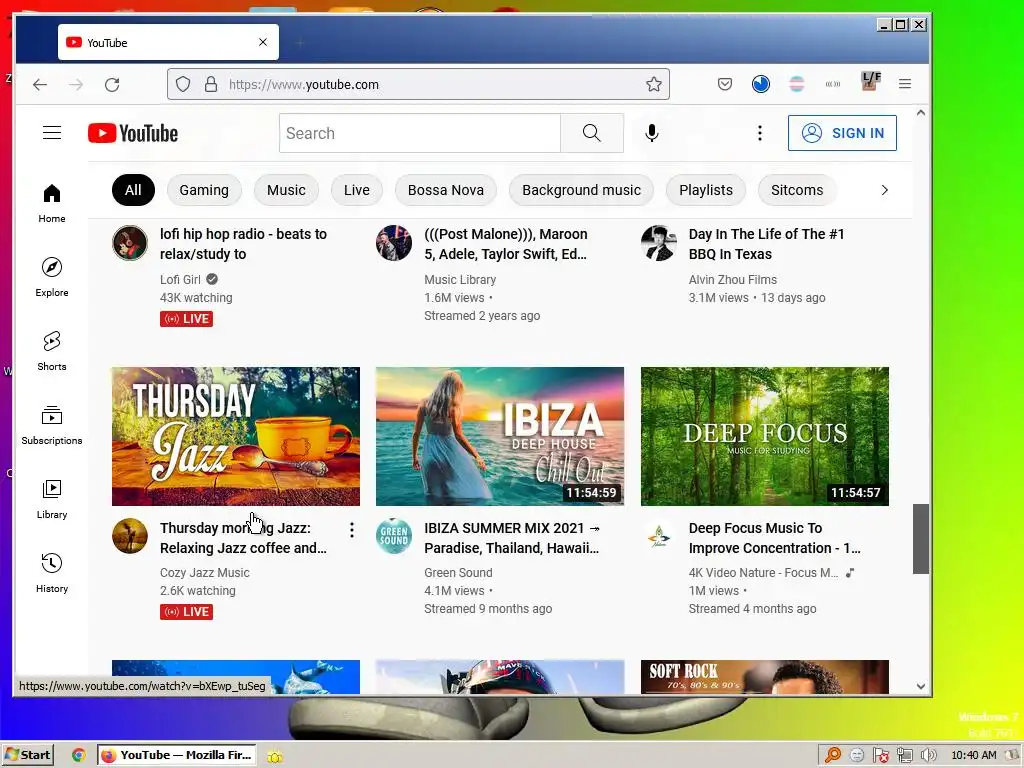
Task: Open History in sidebar
Action: coord(52,573)
